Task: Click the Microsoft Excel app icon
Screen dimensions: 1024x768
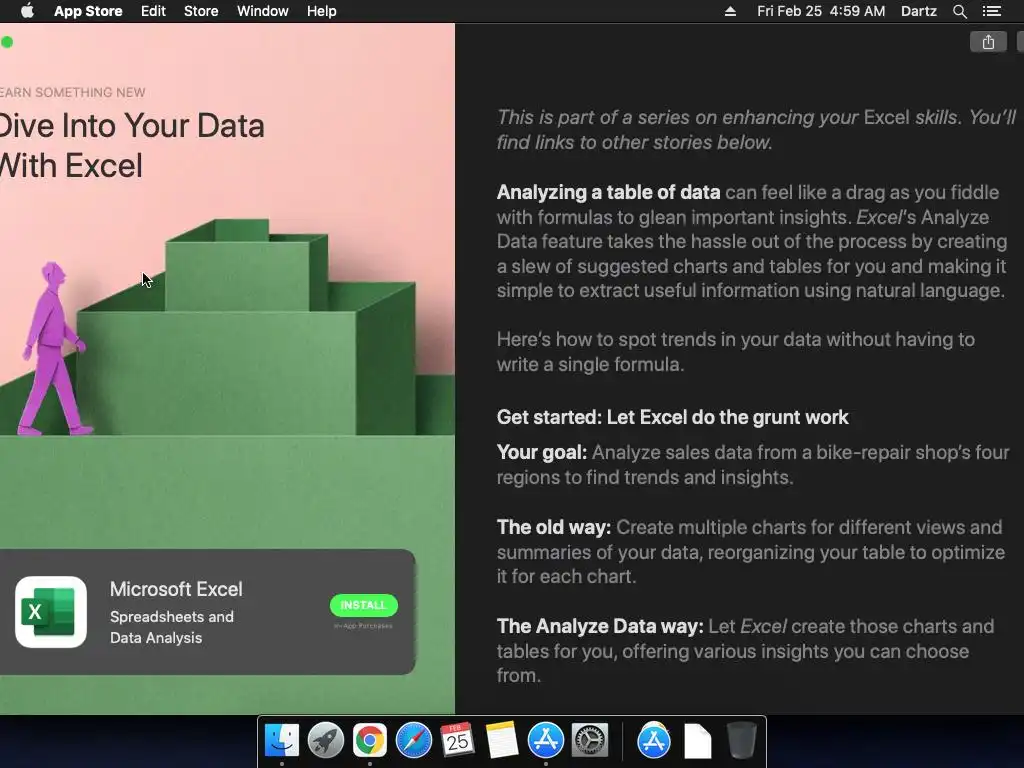Action: tap(51, 612)
